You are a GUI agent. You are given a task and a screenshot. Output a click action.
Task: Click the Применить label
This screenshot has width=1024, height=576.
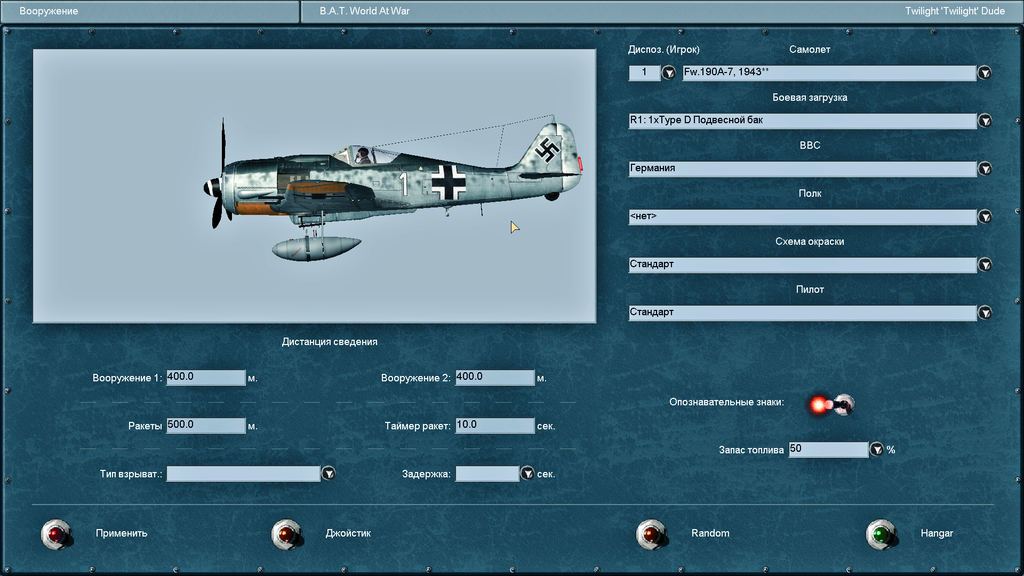coord(121,534)
